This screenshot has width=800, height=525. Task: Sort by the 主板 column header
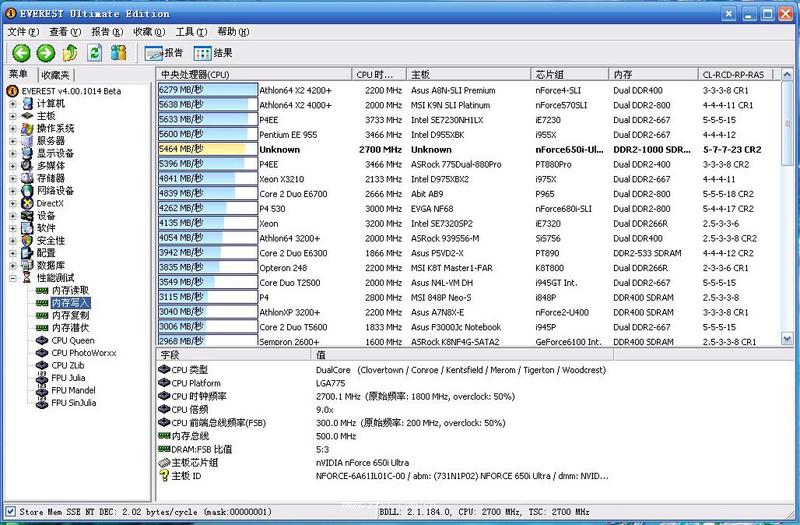point(468,74)
